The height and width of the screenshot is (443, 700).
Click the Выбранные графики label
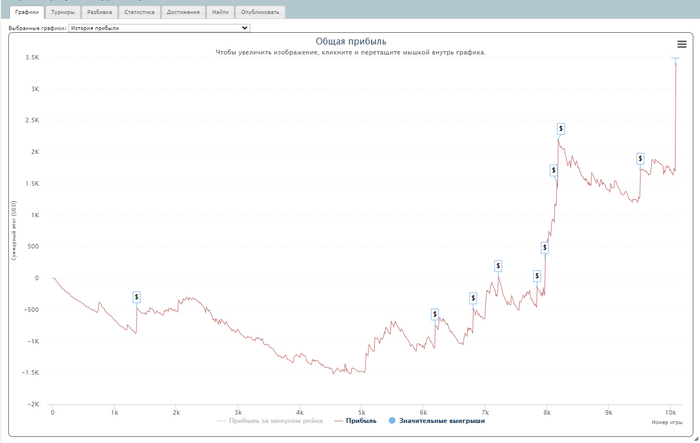(38, 28)
